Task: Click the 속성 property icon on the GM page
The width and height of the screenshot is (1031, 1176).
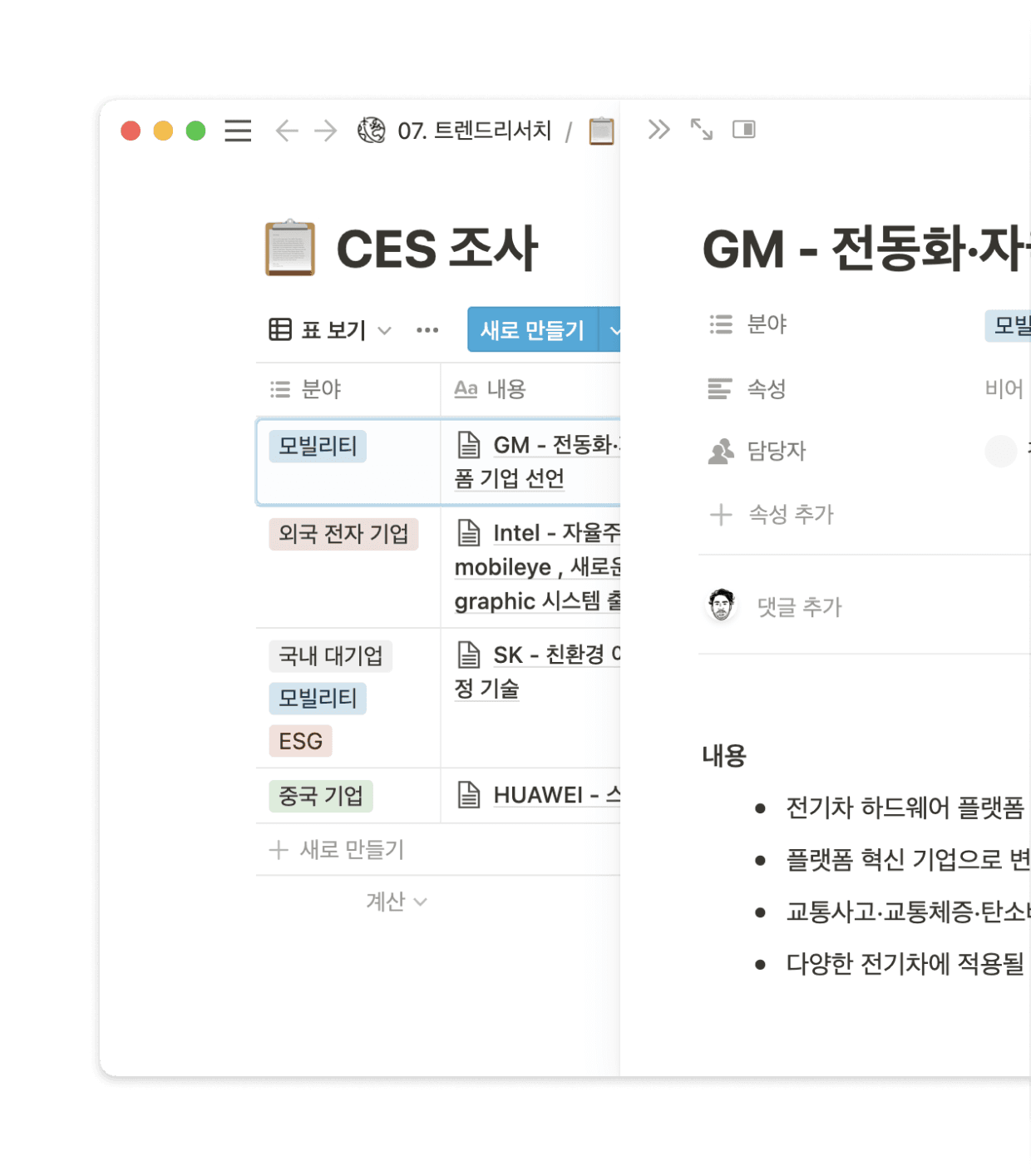Action: click(719, 388)
